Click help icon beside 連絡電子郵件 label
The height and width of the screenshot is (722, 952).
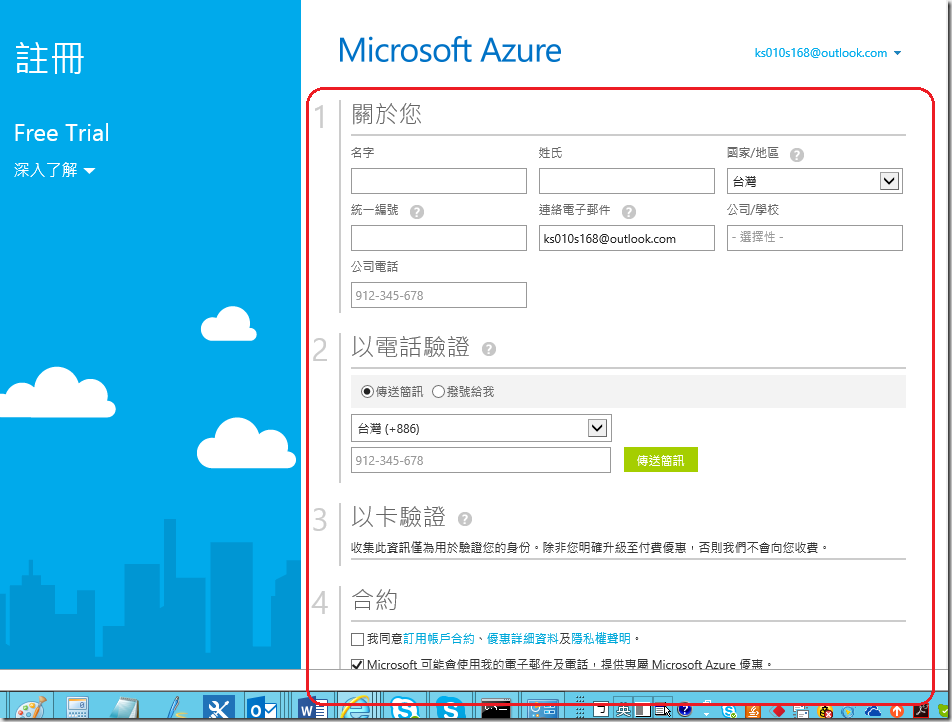629,212
